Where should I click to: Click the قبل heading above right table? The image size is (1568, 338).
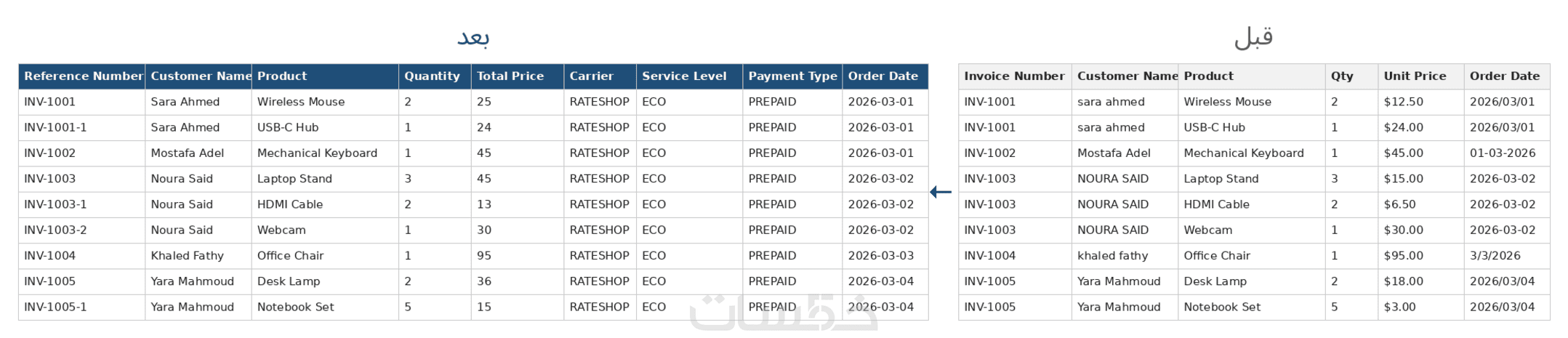(1254, 36)
